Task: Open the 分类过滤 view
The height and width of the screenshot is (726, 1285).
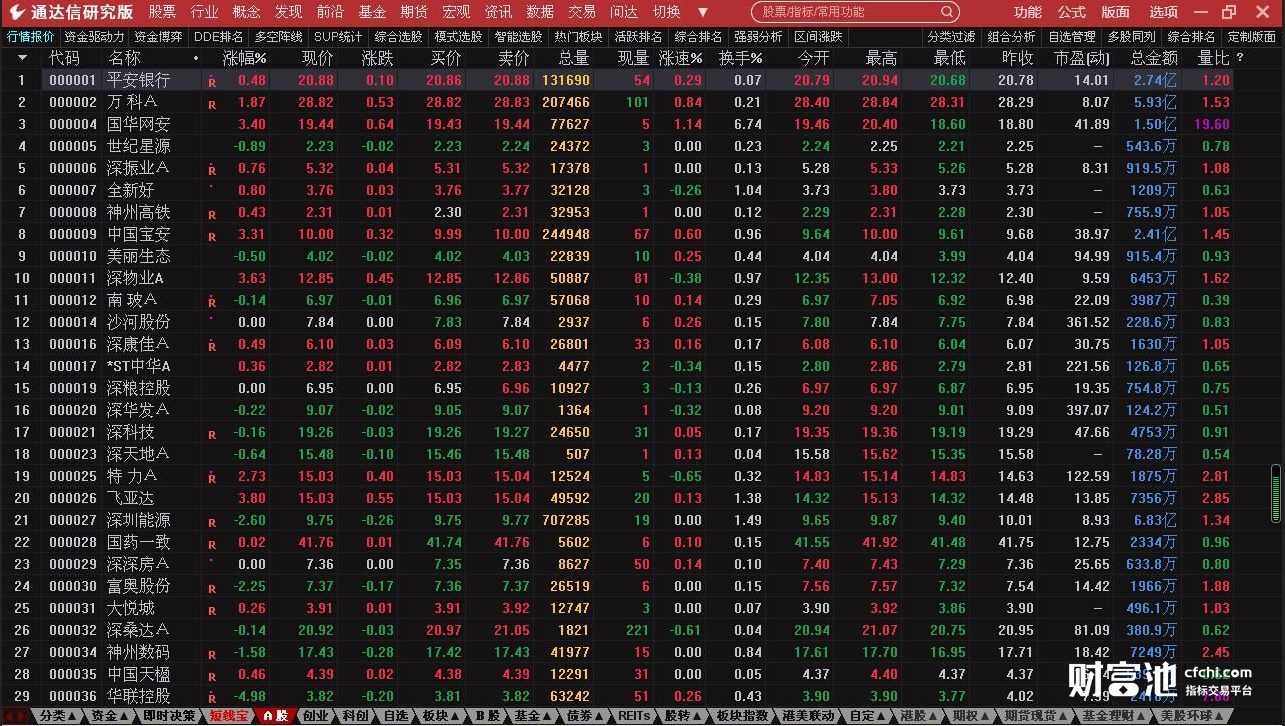Action: point(951,37)
